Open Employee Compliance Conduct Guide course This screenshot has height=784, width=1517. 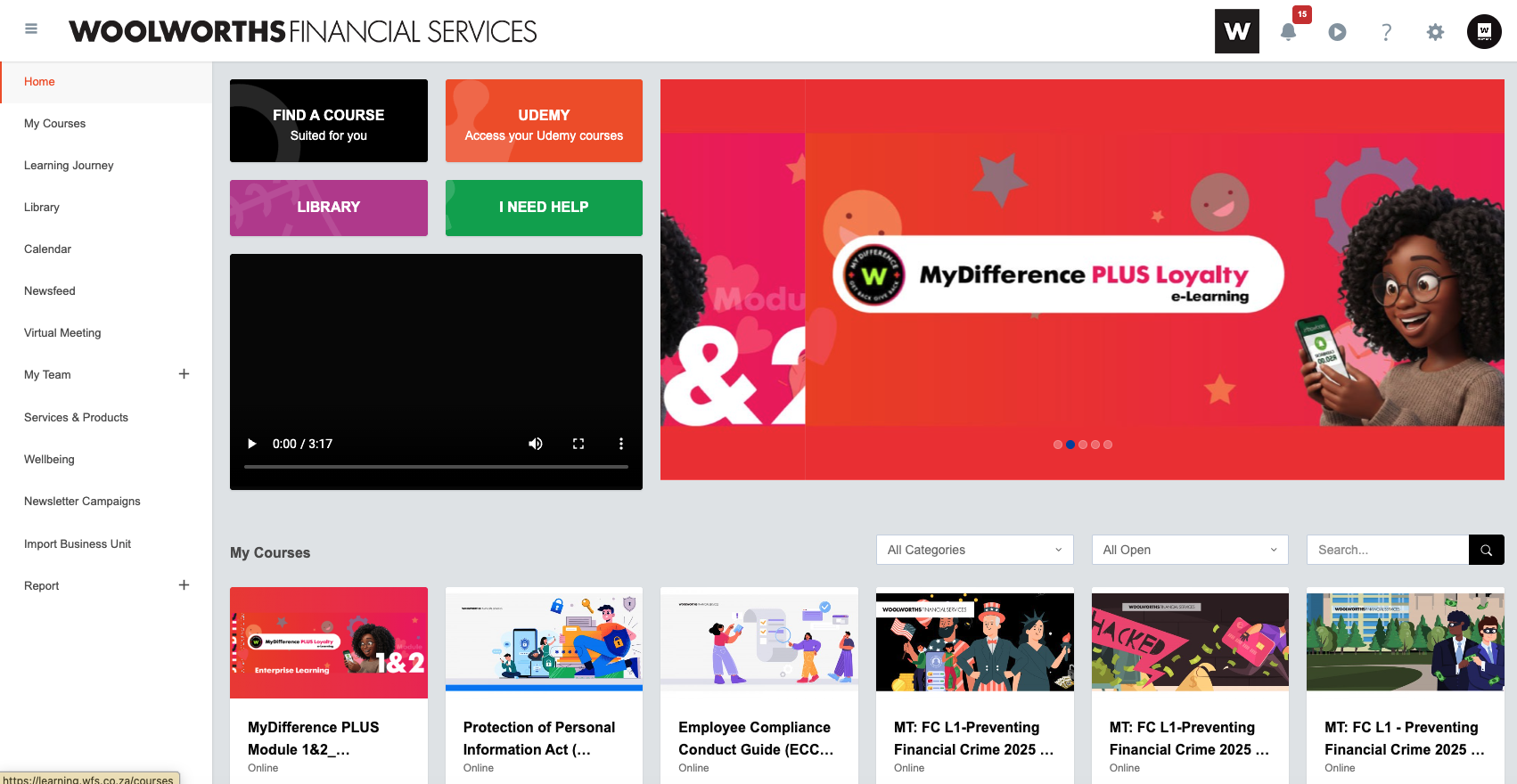pyautogui.click(x=759, y=684)
